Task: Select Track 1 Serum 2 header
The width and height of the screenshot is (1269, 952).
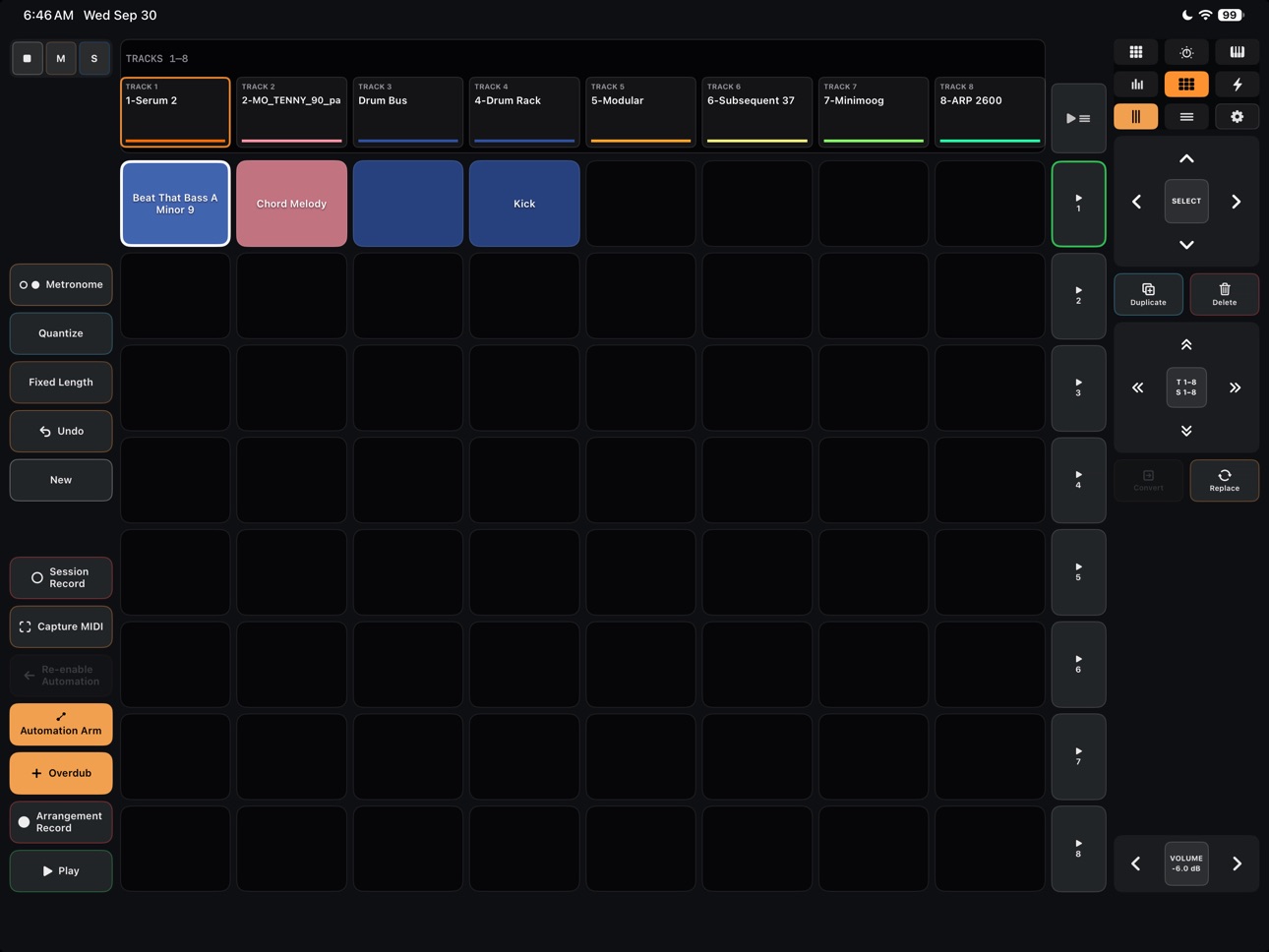Action: click(175, 112)
